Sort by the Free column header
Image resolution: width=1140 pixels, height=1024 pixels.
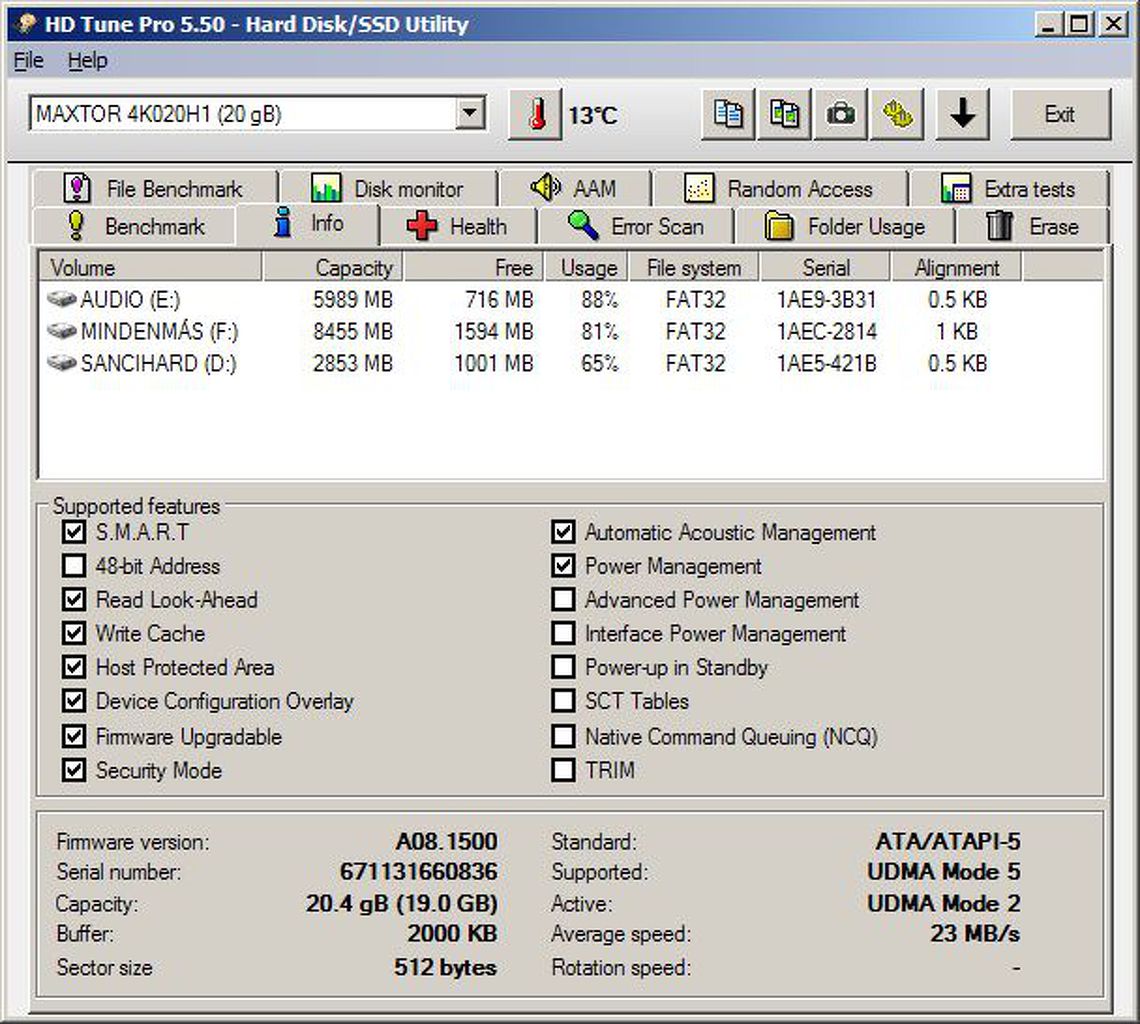coord(473,268)
